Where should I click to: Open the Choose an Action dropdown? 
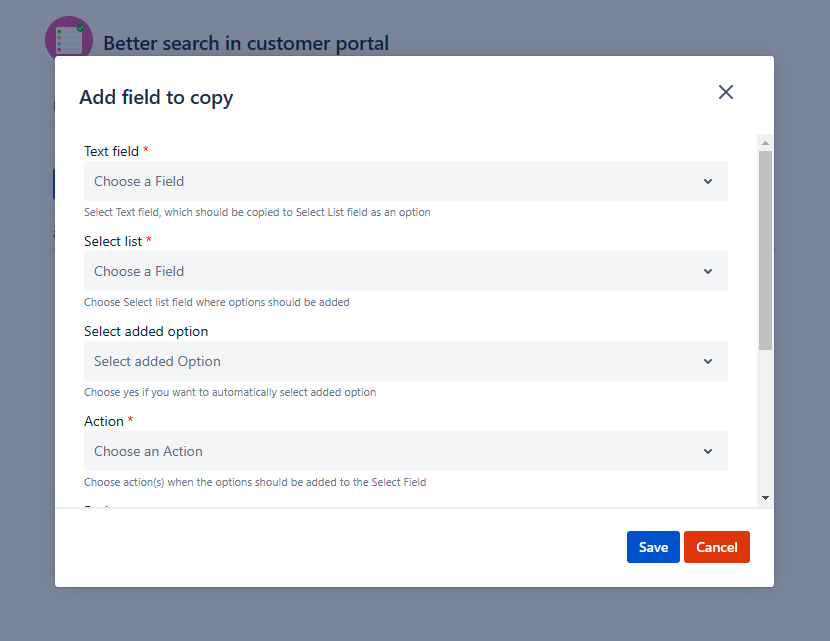point(405,451)
